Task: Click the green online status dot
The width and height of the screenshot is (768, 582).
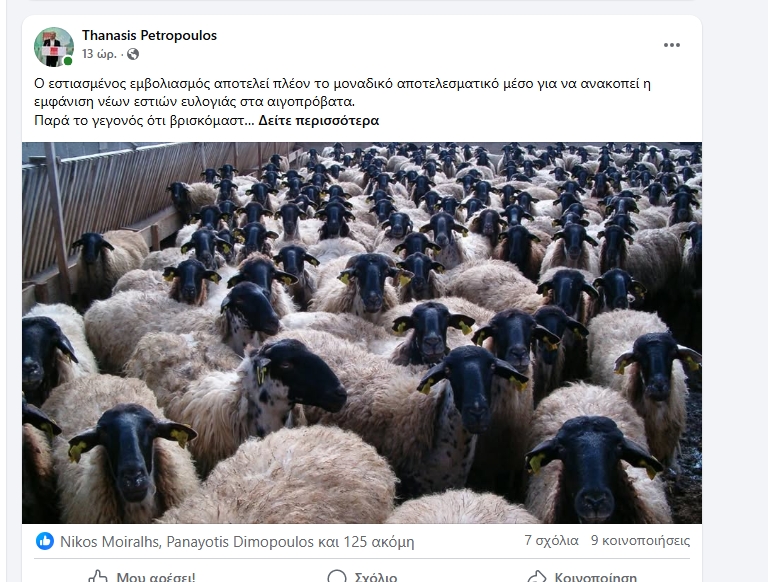Action: pos(68,61)
